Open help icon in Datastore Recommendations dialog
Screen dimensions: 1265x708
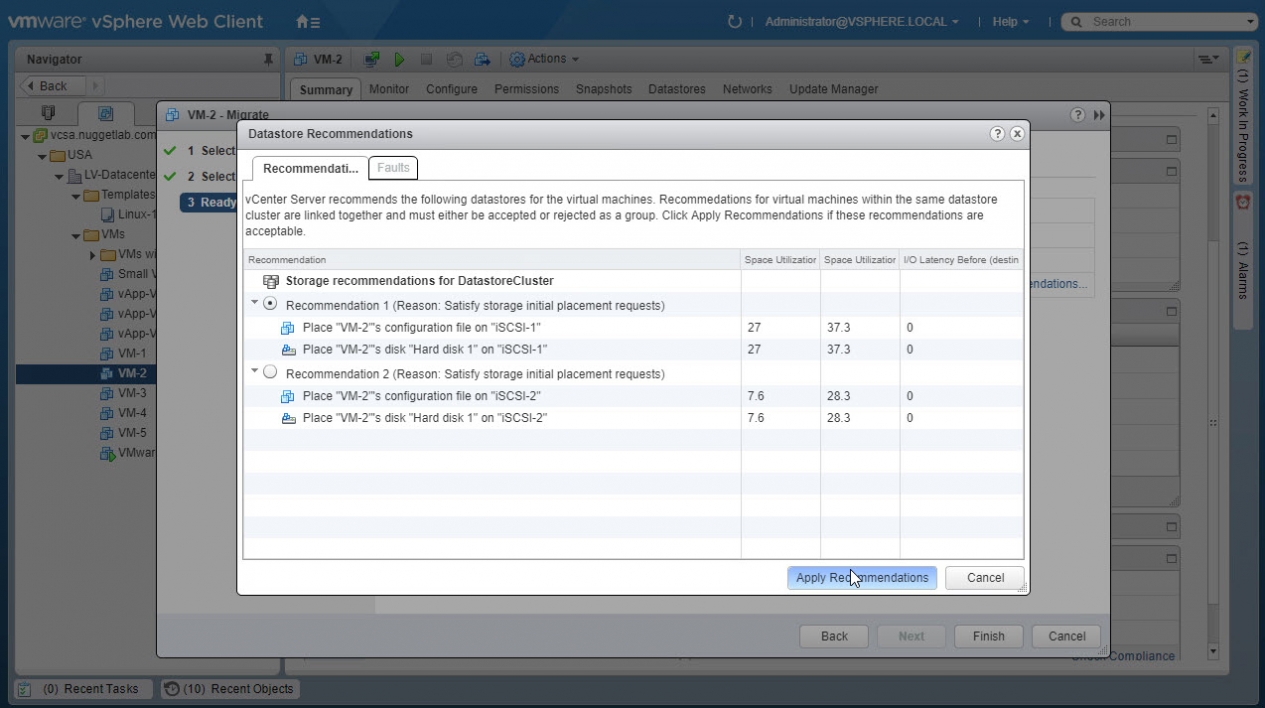(x=997, y=134)
